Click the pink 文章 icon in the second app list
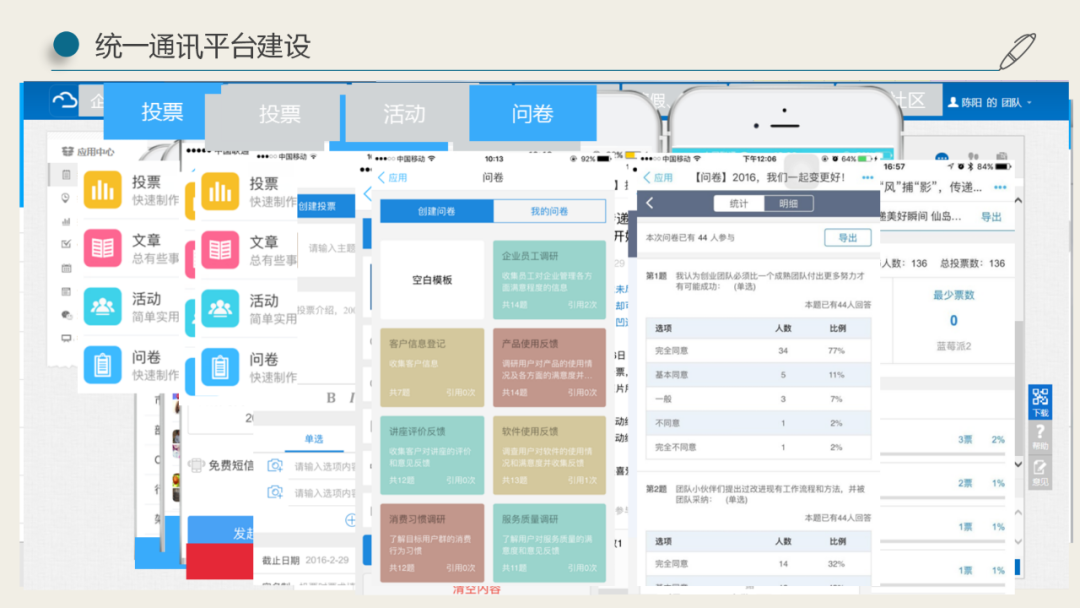The image size is (1080, 608). 220,250
